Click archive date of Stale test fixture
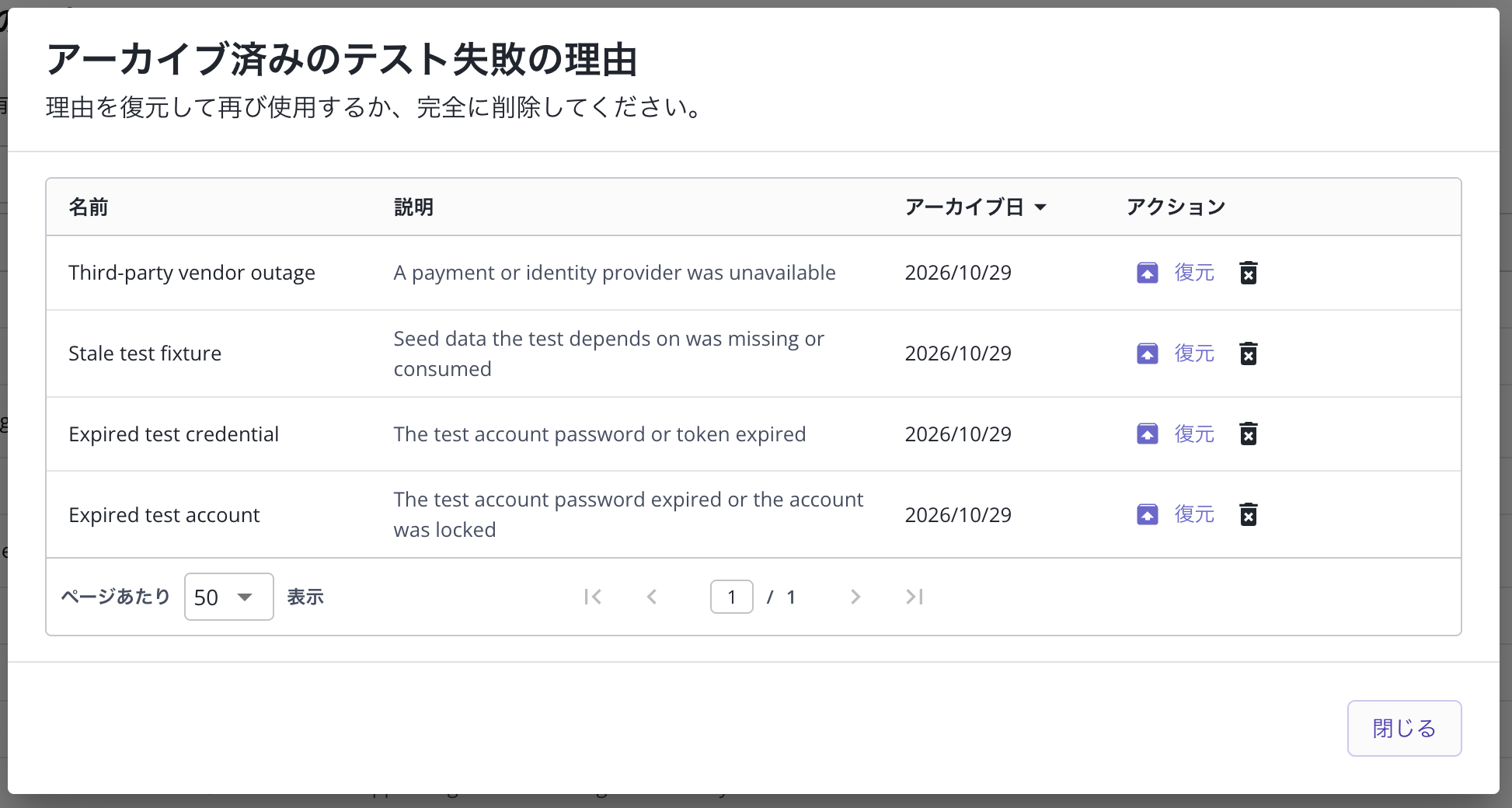This screenshot has height=808, width=1512. [958, 353]
